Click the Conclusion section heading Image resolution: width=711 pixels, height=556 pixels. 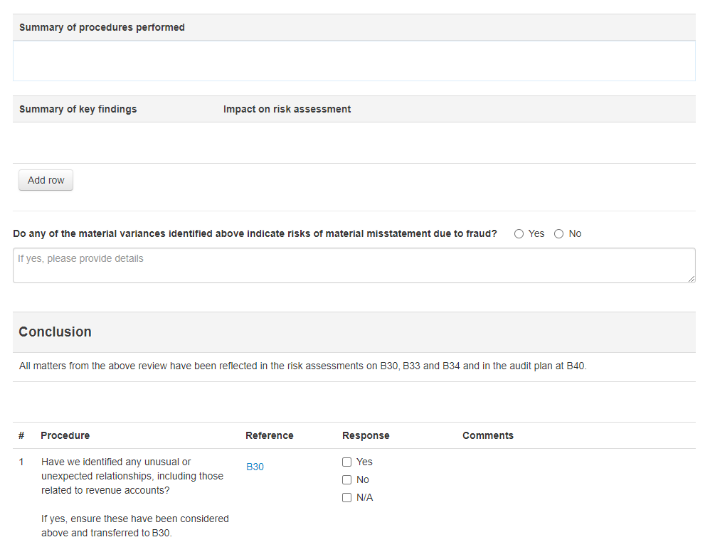(55, 332)
